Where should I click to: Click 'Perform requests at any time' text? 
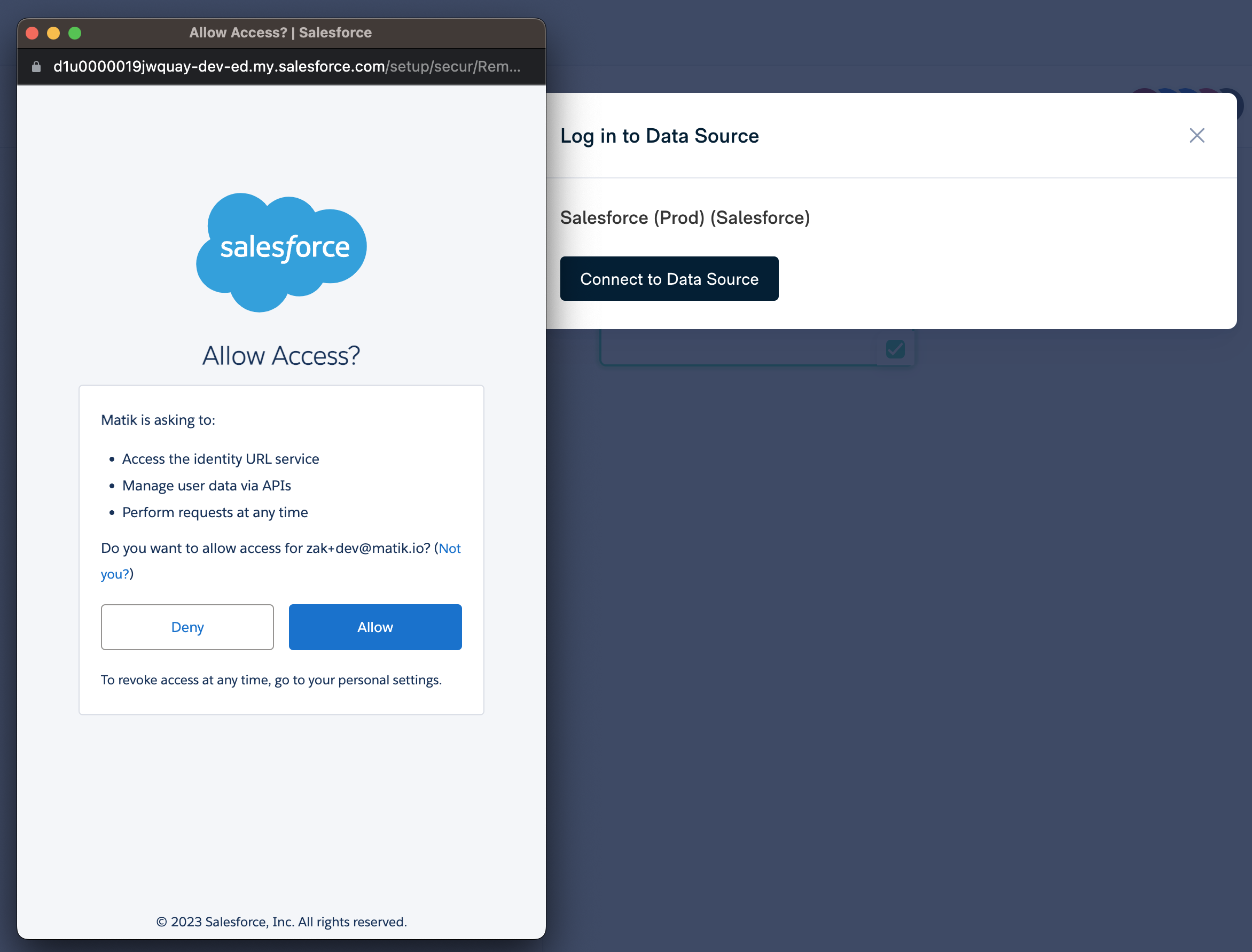[215, 512]
